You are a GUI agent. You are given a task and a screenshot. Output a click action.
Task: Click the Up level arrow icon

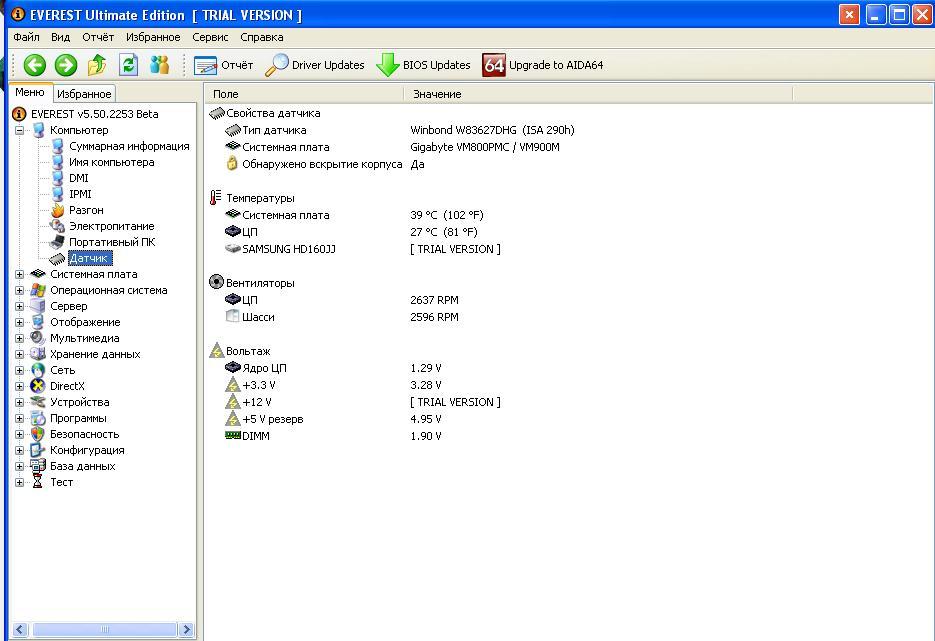click(x=97, y=65)
